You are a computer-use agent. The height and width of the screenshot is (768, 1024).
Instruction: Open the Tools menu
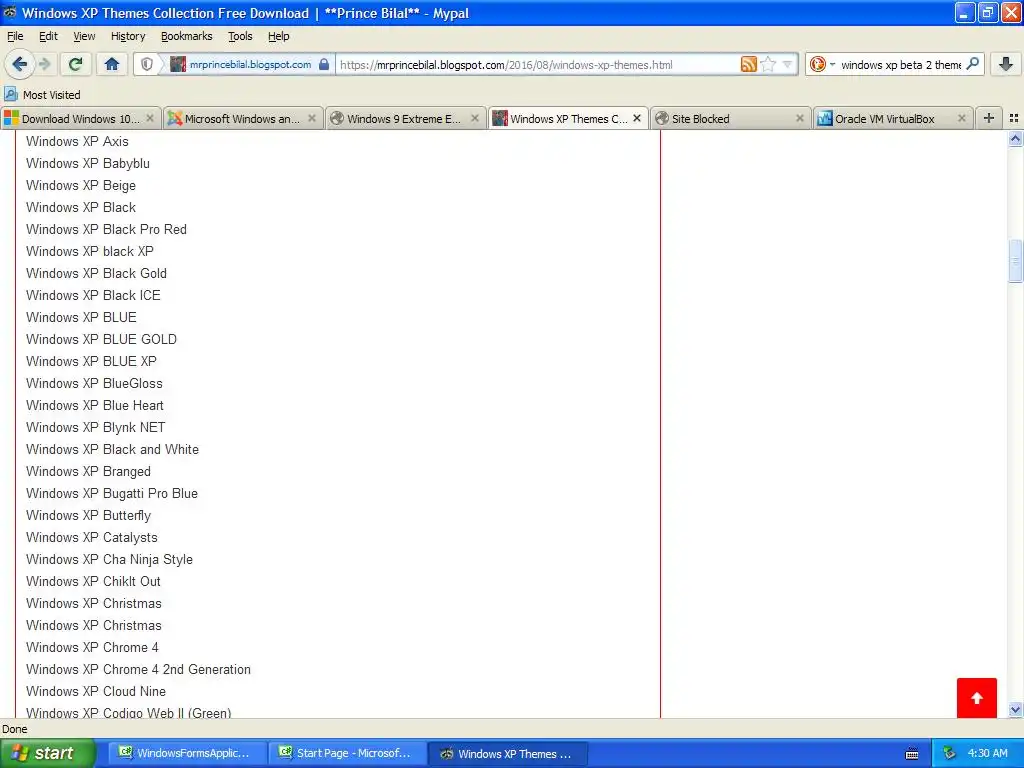pos(240,36)
